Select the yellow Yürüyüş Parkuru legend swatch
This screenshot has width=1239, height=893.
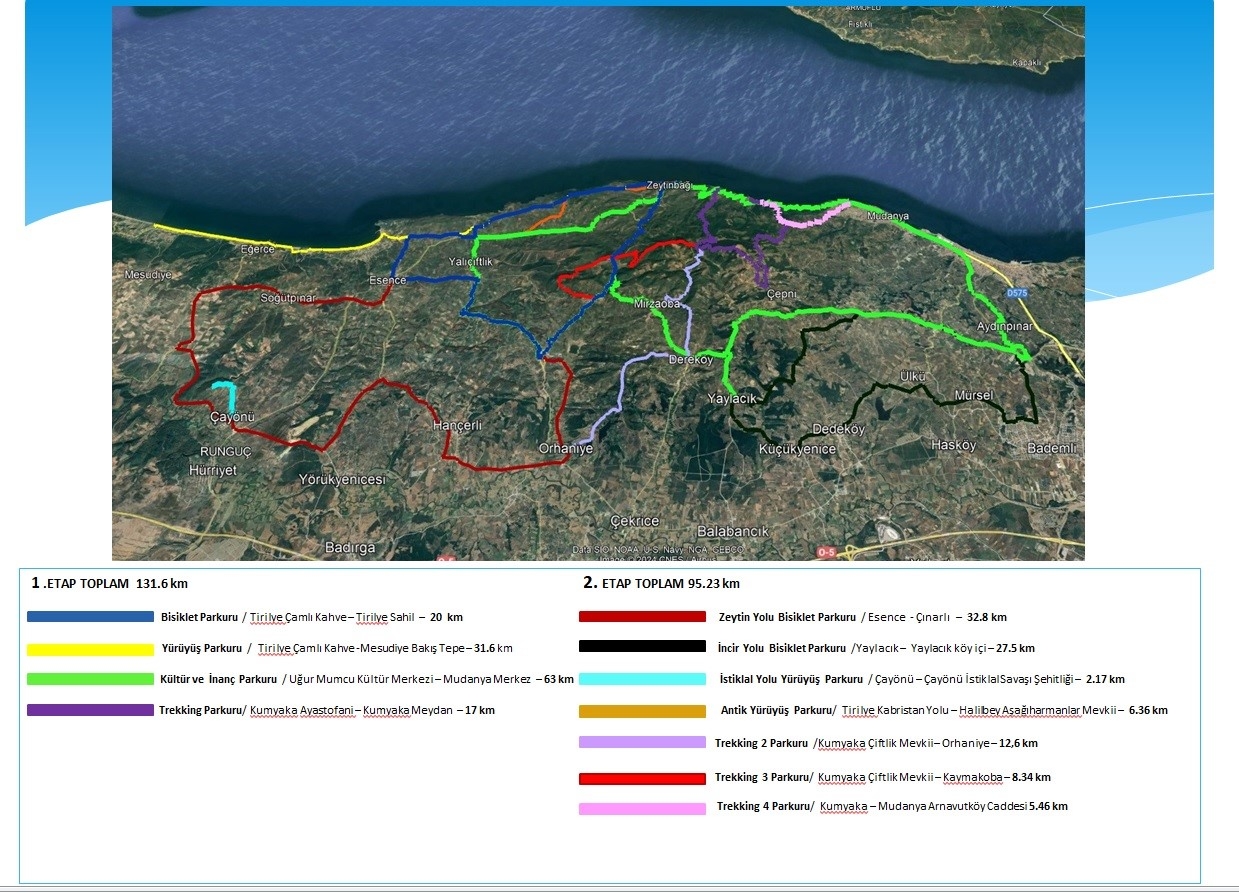(x=90, y=649)
